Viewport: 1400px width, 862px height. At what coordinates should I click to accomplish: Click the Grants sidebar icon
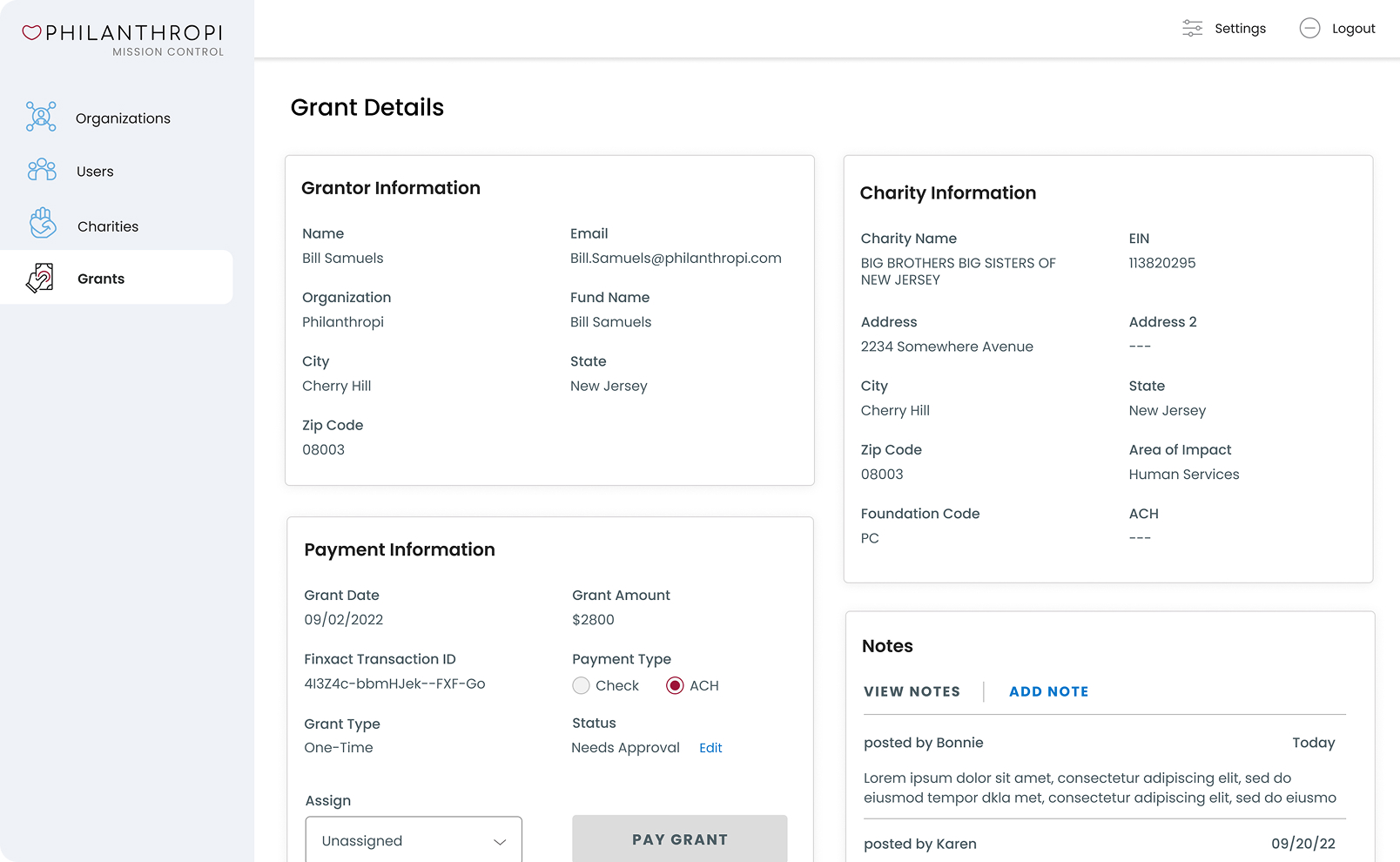[x=40, y=278]
